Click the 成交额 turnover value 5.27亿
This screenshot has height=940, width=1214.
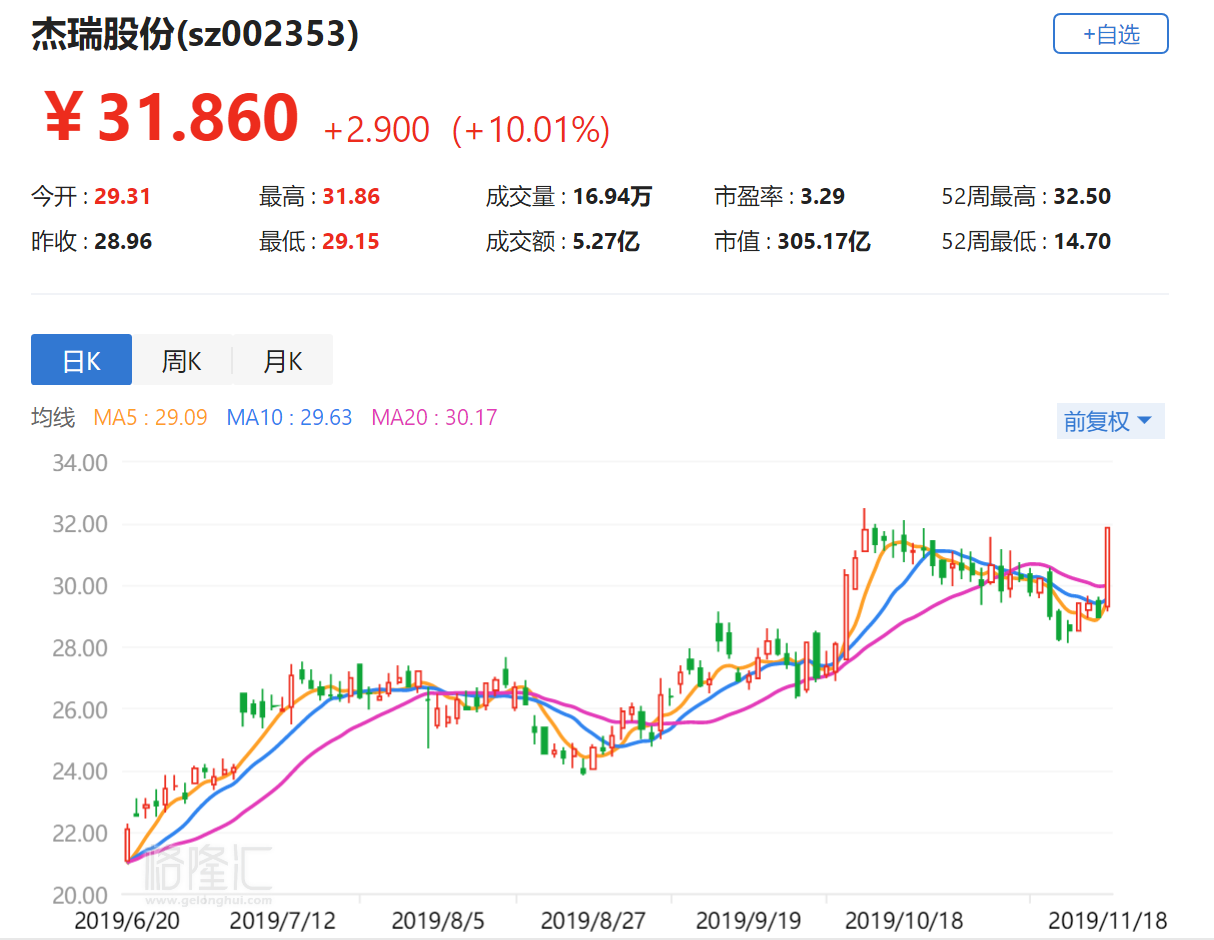(605, 241)
